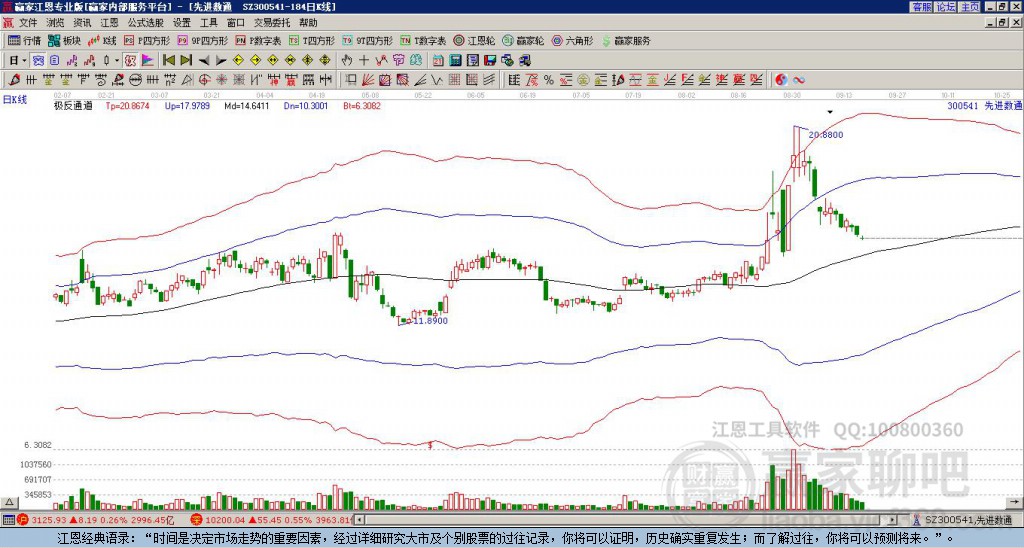Image resolution: width=1024 pixels, height=548 pixels.
Task: Open the calculator icon
Action: (x=455, y=61)
